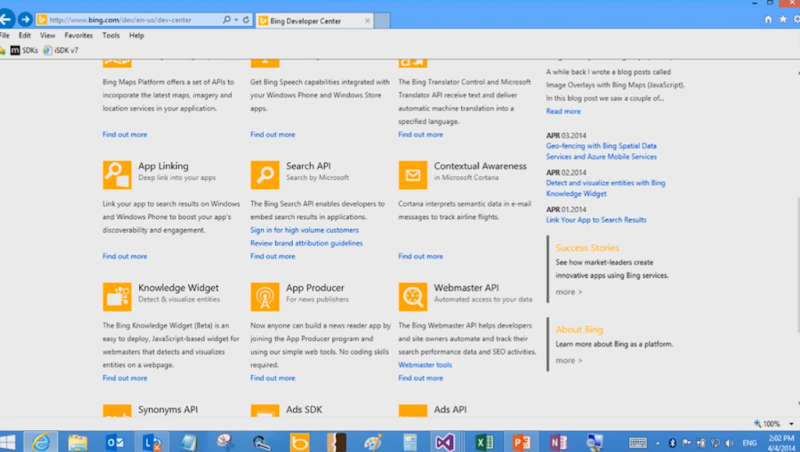Click the App Producer antenna icon
Image resolution: width=800 pixels, height=452 pixels.
(x=265, y=297)
